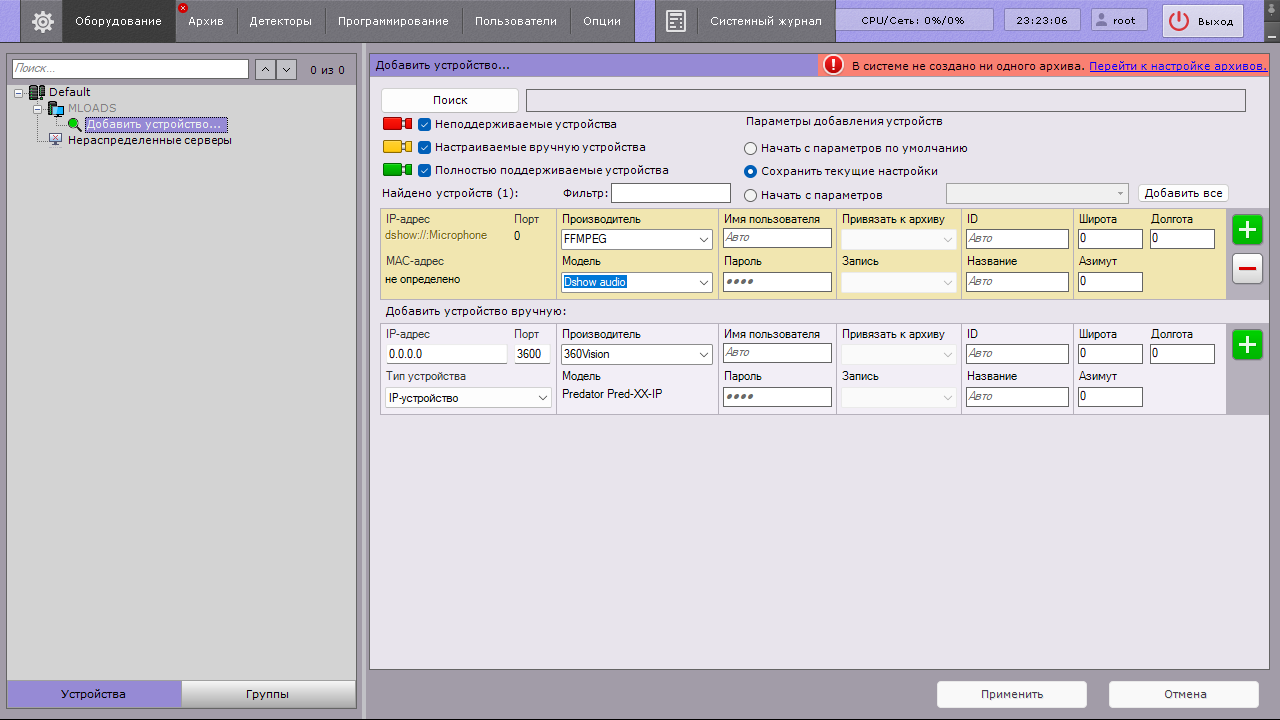Collapse the Default tree node
This screenshot has width=1280, height=720.
tap(20, 92)
